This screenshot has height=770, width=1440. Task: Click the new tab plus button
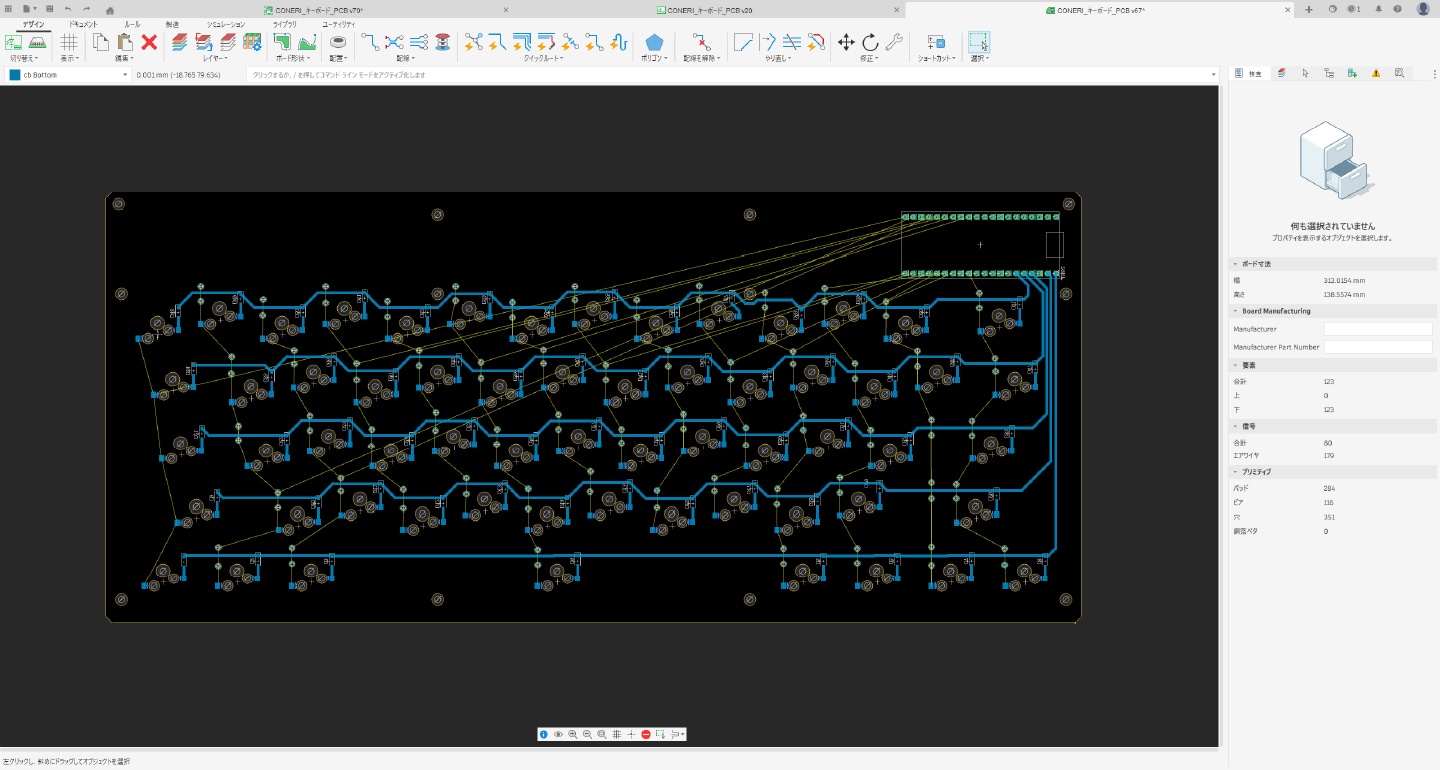pos(1308,9)
